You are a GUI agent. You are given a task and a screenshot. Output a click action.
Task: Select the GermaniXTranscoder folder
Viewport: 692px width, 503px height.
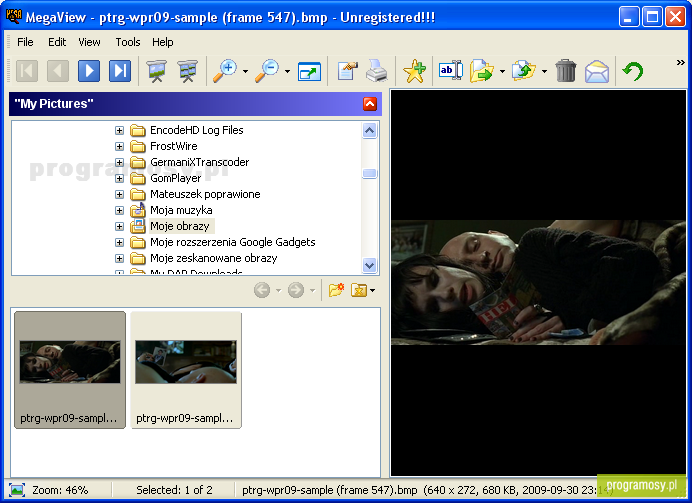(x=199, y=162)
